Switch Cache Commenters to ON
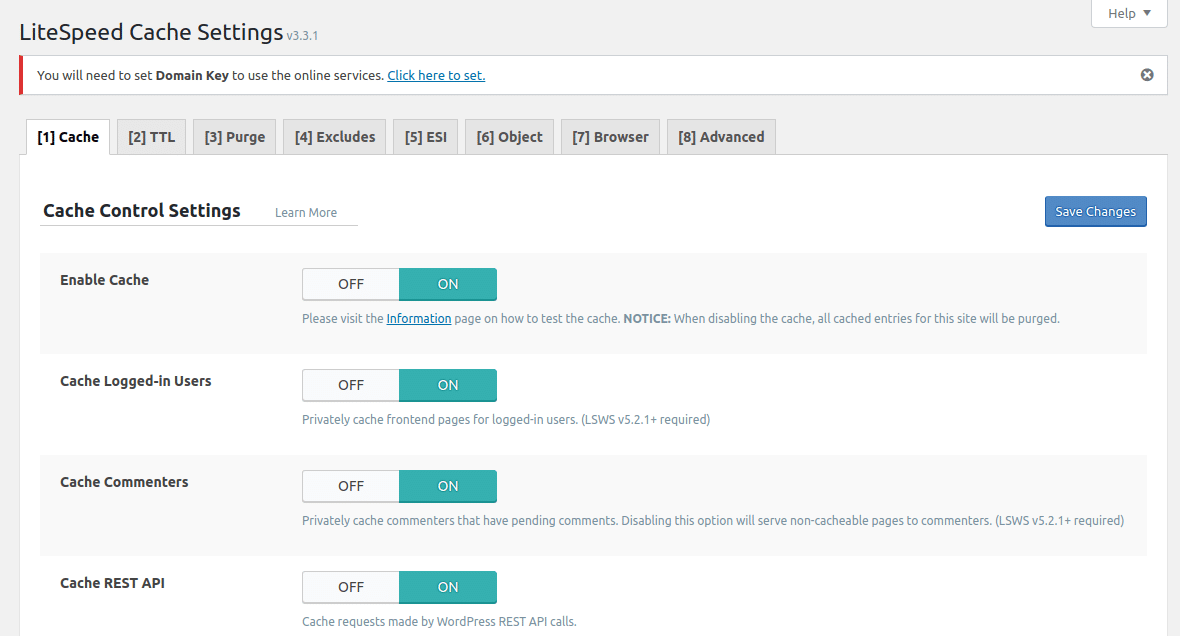Screen dimensions: 1180x636 click(x=448, y=486)
